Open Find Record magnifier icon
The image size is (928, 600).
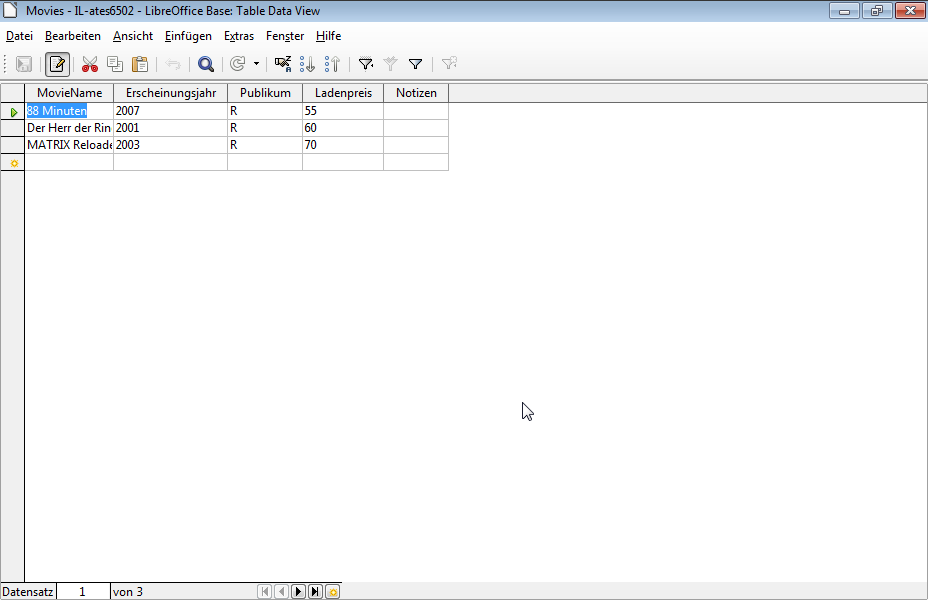point(206,64)
